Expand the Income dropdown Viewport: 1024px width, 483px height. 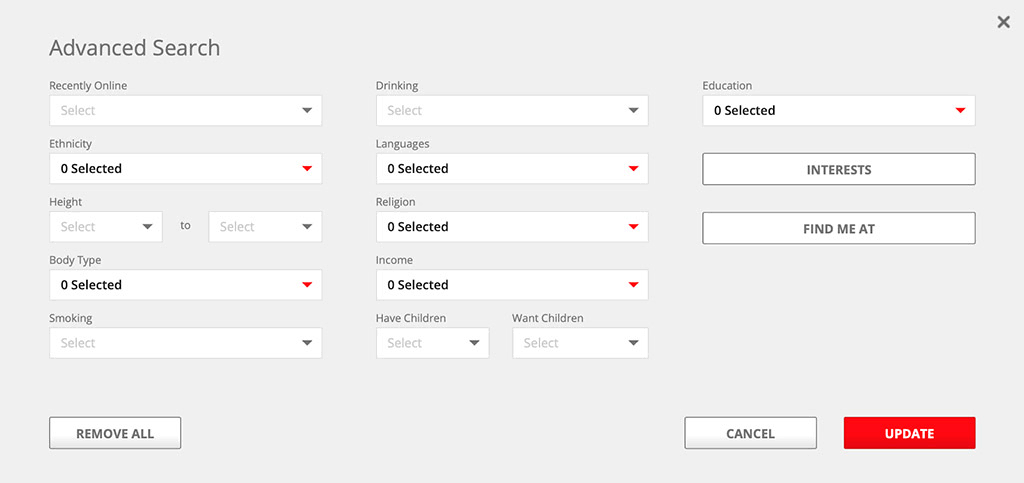click(x=511, y=285)
